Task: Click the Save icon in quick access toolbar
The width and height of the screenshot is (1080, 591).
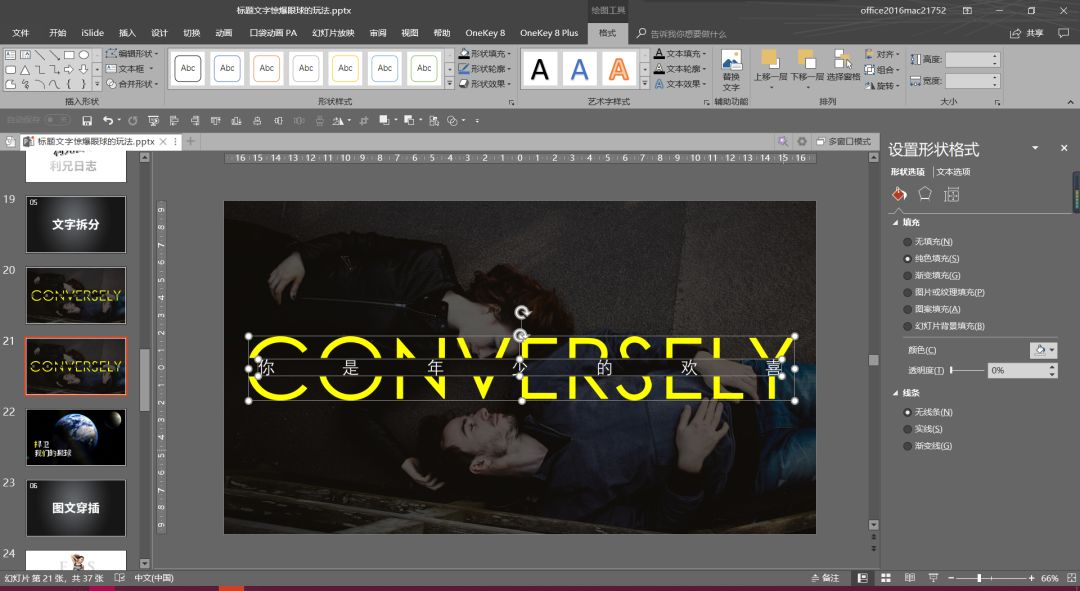Action: click(x=87, y=121)
